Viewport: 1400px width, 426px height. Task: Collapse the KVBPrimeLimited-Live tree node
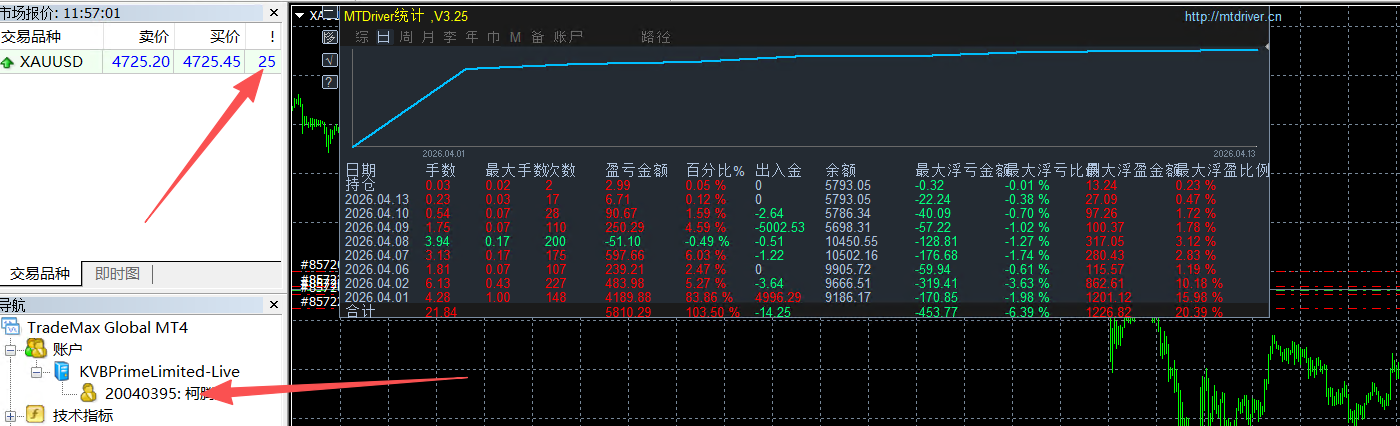point(36,371)
